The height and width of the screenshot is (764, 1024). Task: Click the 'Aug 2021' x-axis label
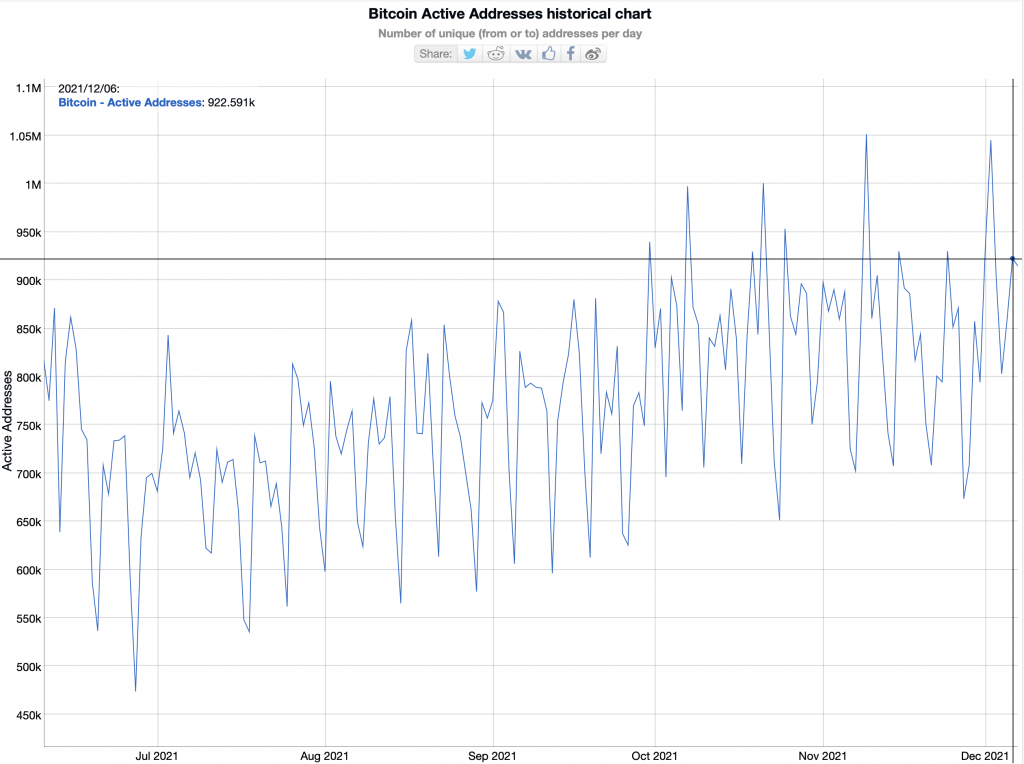[325, 756]
